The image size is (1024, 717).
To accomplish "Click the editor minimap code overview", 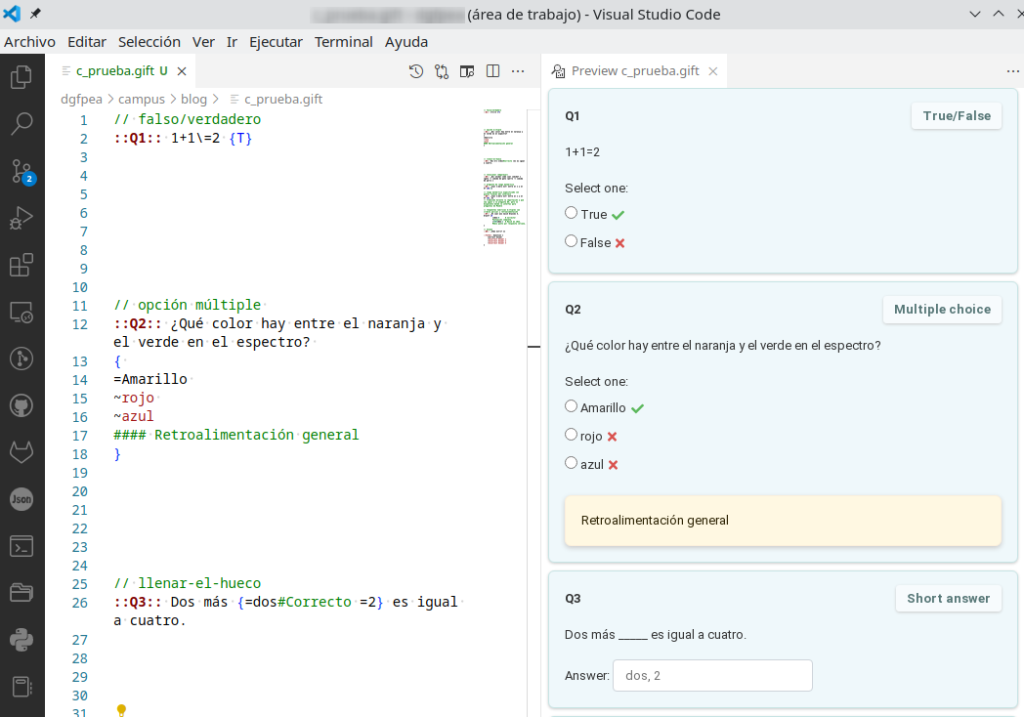I will (504, 177).
